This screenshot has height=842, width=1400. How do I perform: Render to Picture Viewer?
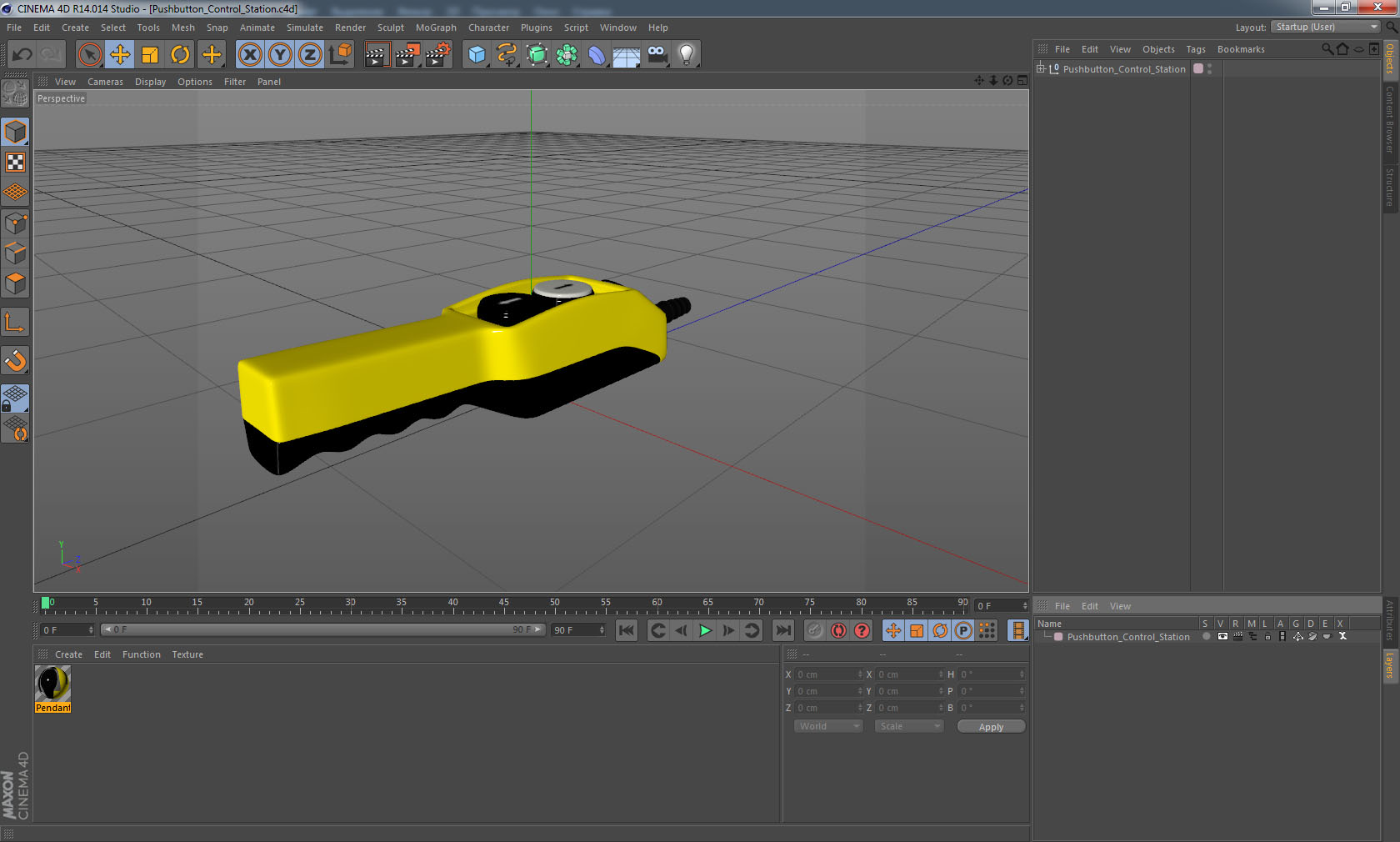coord(407,55)
